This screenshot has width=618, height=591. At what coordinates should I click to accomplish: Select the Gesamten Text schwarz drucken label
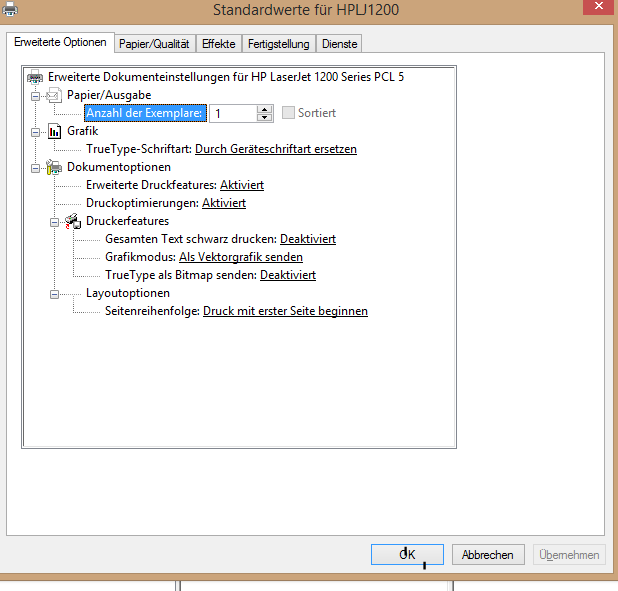coord(191,239)
